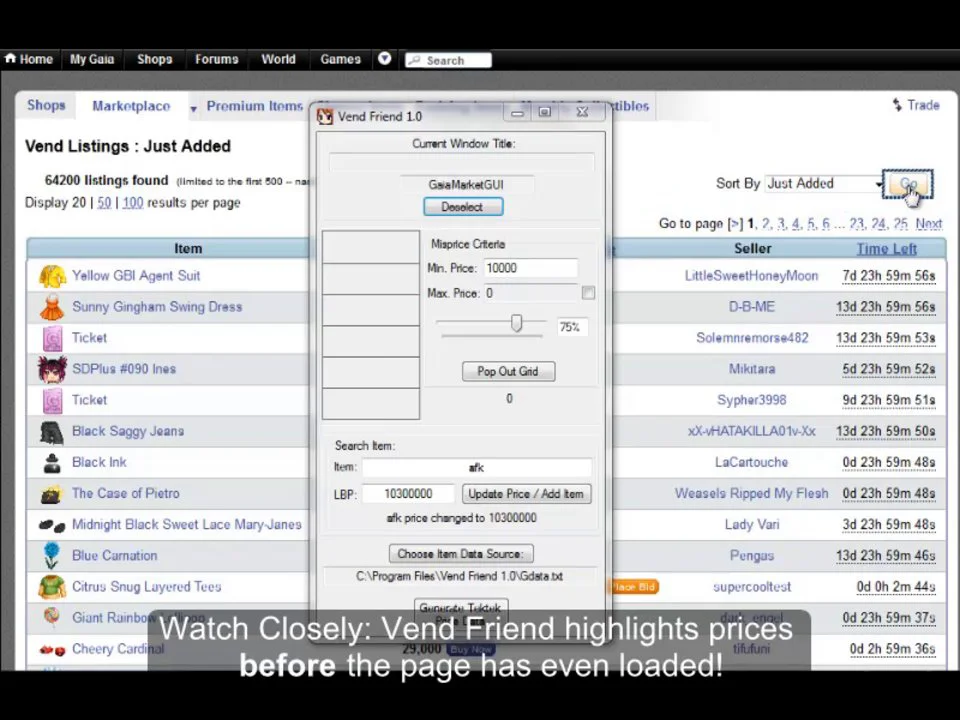Open the Games menu

pos(340,59)
